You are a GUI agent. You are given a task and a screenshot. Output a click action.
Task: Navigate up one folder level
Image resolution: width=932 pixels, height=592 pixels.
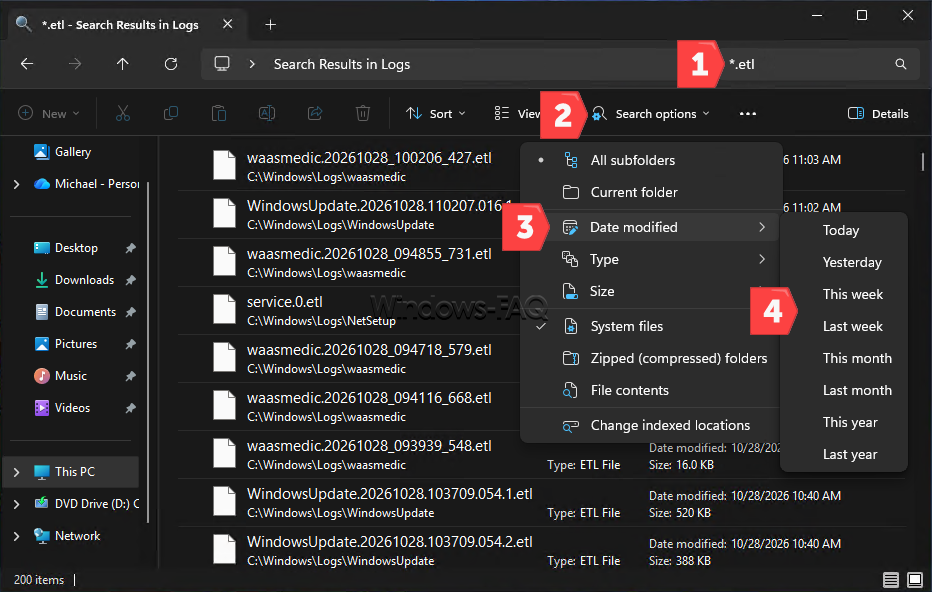(122, 64)
